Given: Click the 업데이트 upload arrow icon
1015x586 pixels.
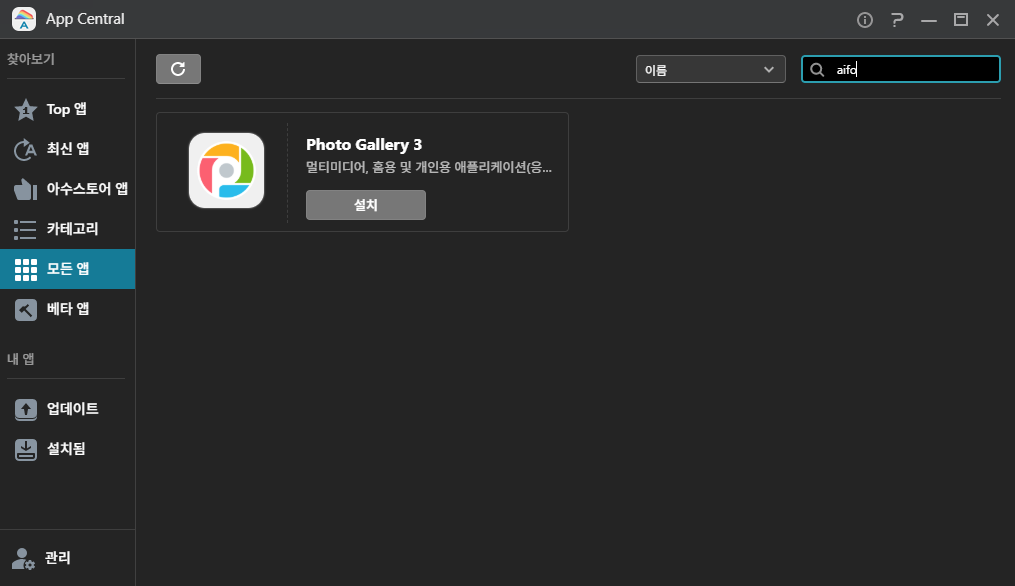Looking at the screenshot, I should [x=26, y=409].
